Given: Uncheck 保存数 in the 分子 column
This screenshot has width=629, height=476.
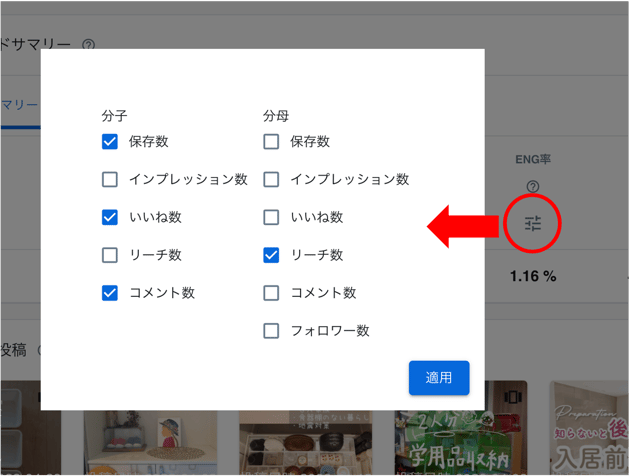Looking at the screenshot, I should pyautogui.click(x=110, y=142).
